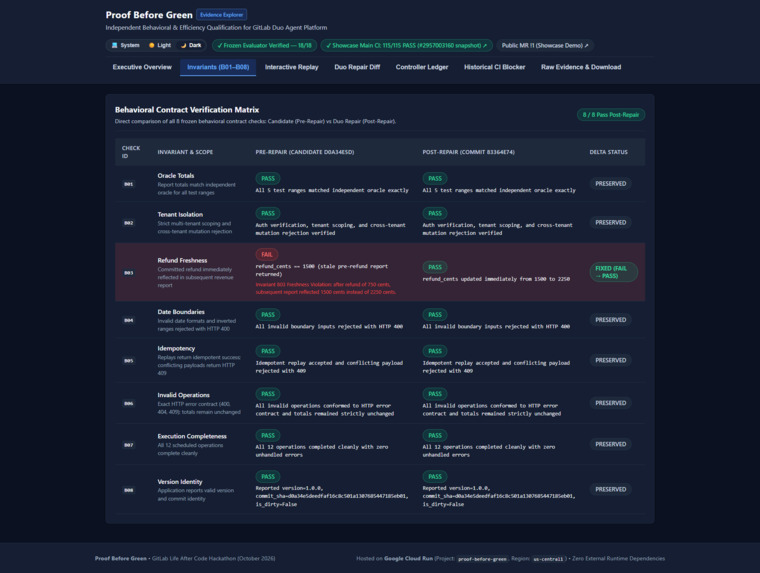Click PRESERVED status in Version Identity row

click(x=610, y=489)
